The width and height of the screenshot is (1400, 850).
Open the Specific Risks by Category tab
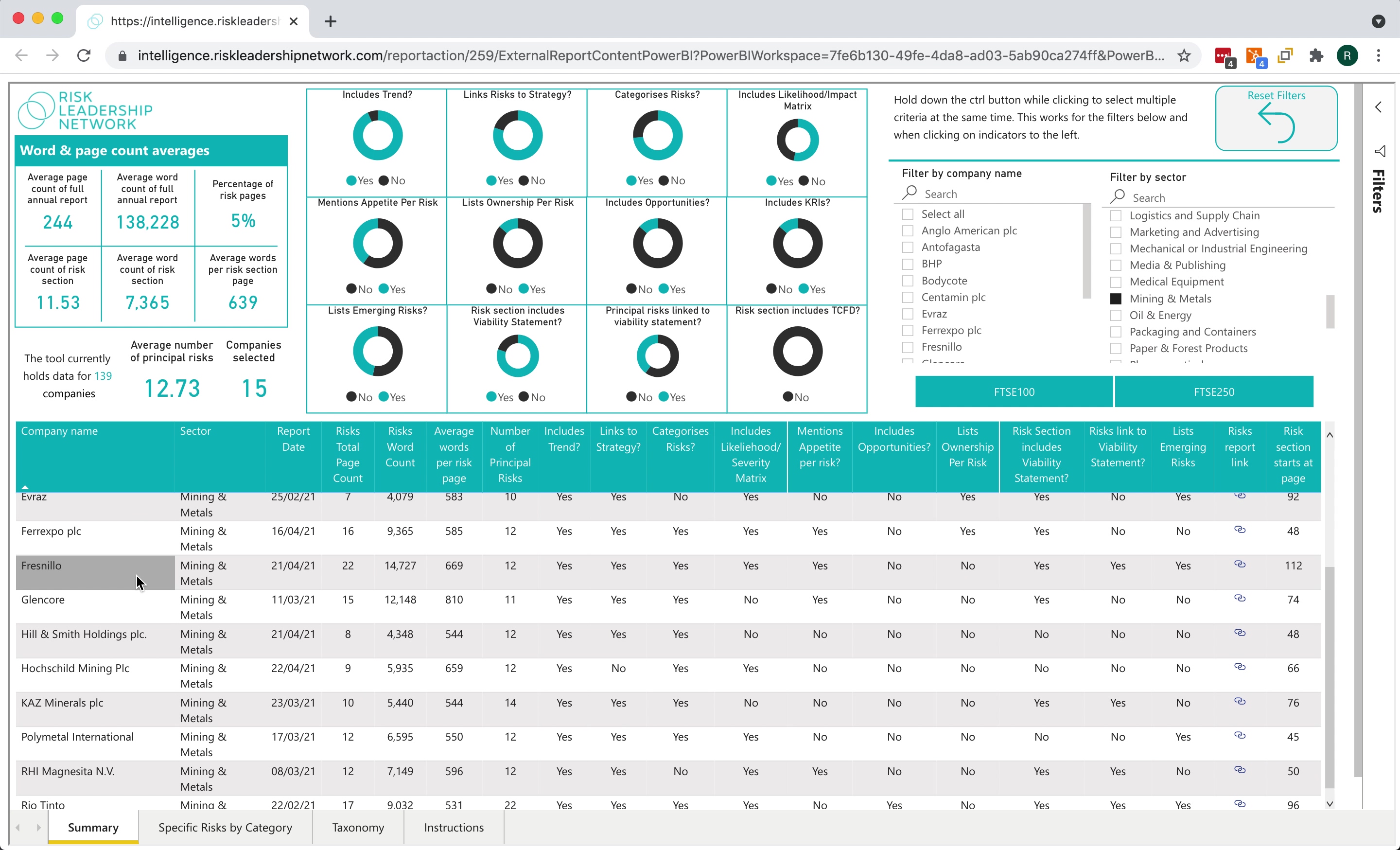(225, 827)
